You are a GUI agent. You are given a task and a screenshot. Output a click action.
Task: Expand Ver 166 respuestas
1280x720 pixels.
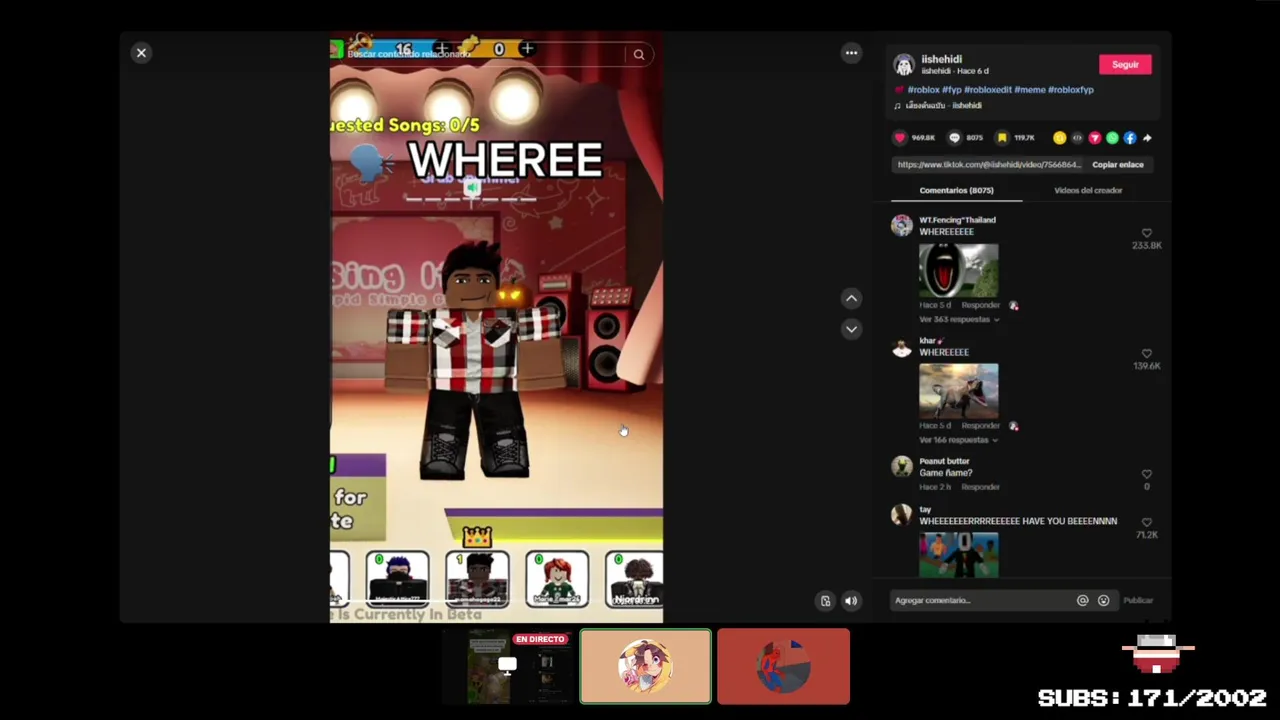click(959, 440)
